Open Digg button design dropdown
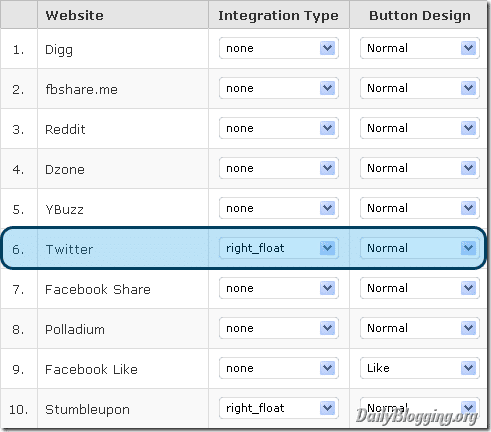The height and width of the screenshot is (432, 491). pyautogui.click(x=420, y=48)
